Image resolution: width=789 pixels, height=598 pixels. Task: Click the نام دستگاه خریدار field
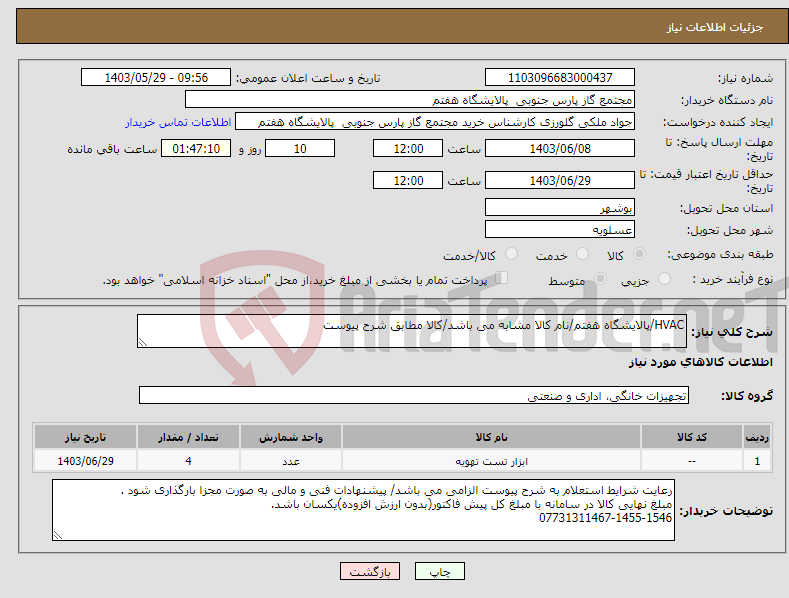410,100
